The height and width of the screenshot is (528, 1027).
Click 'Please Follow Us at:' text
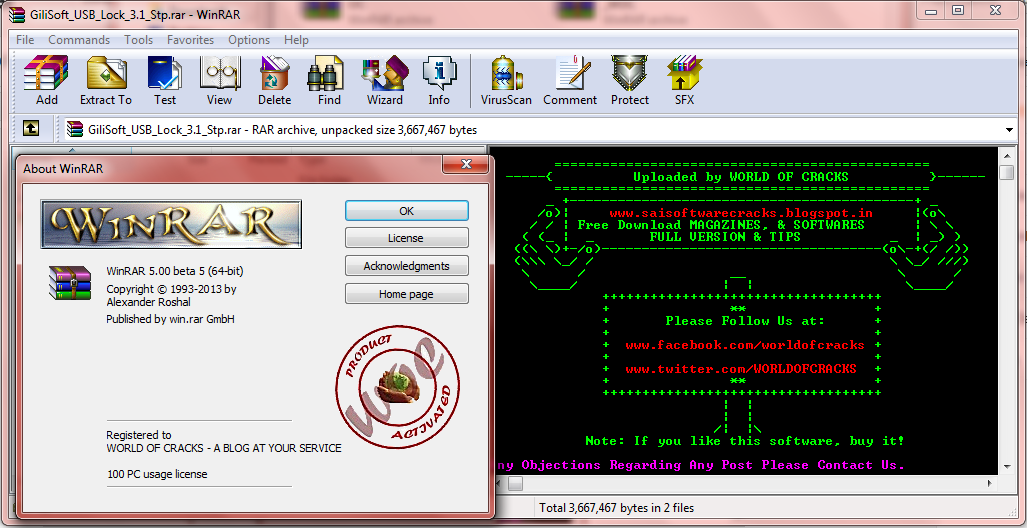[745, 321]
